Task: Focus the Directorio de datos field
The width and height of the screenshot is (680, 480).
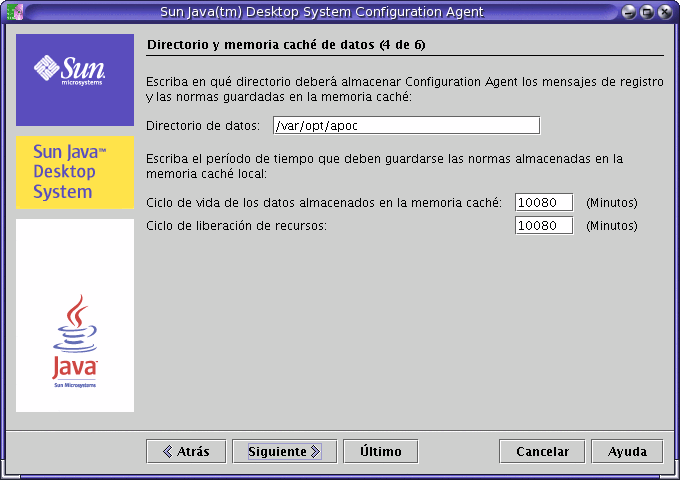Action: click(x=407, y=125)
